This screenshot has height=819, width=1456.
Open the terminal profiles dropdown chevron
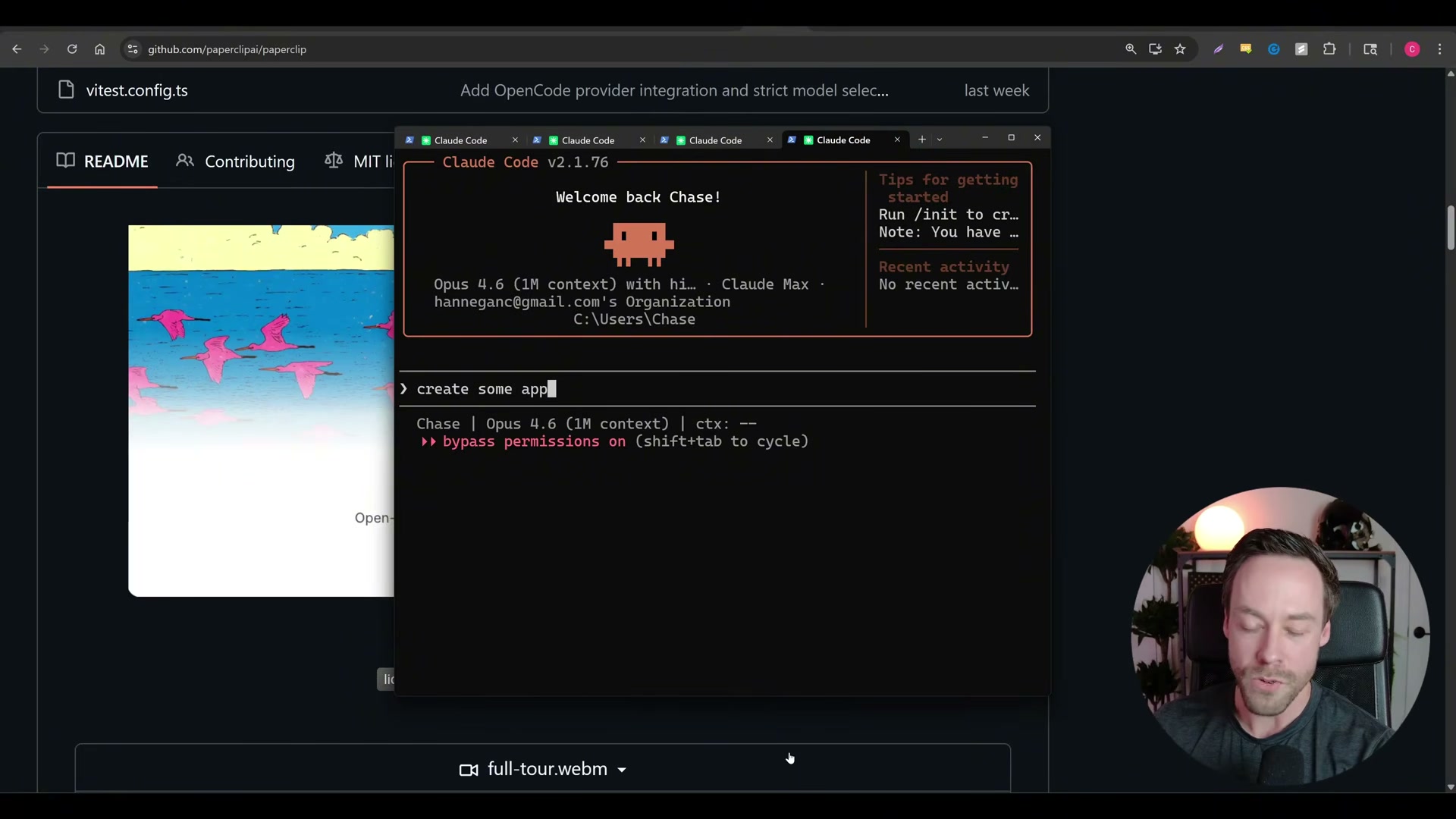pyautogui.click(x=940, y=140)
